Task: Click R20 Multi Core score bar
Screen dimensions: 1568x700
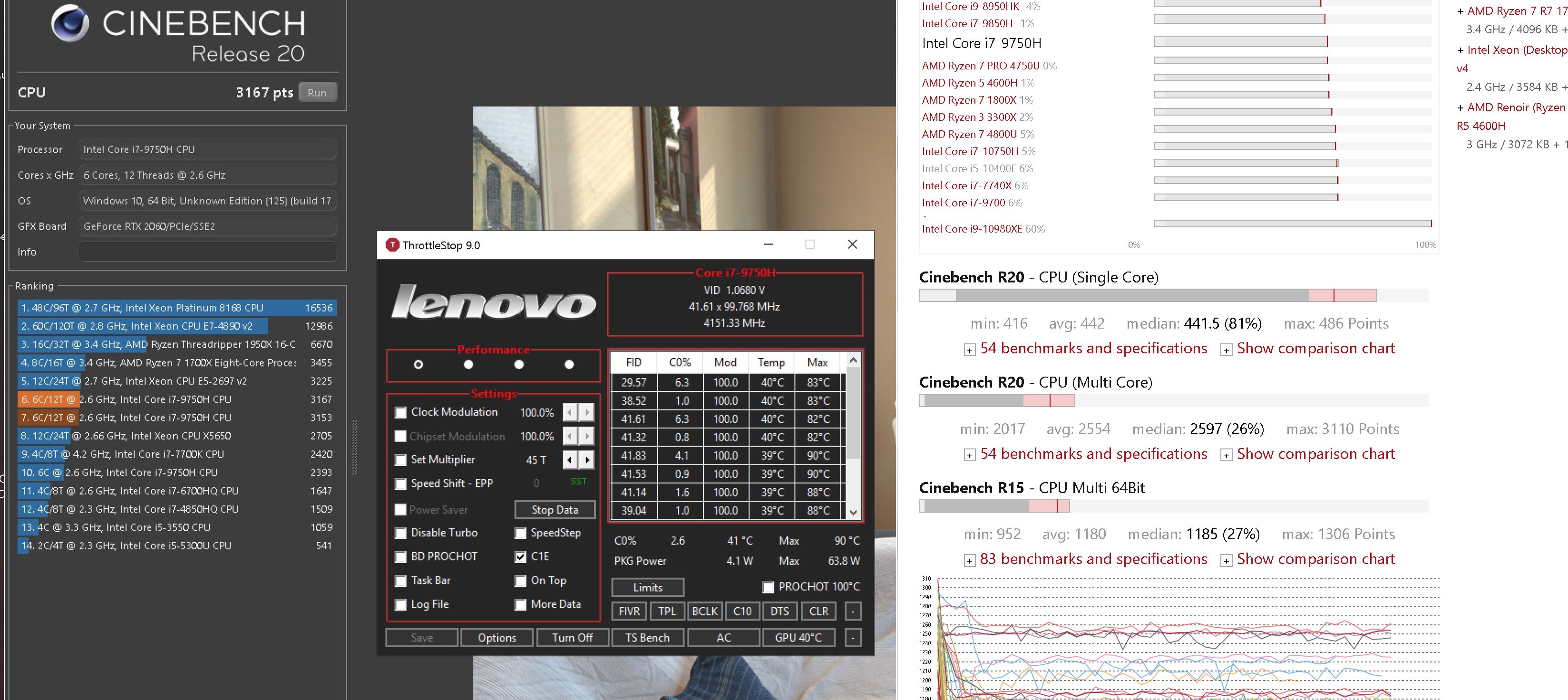Action: point(1174,401)
